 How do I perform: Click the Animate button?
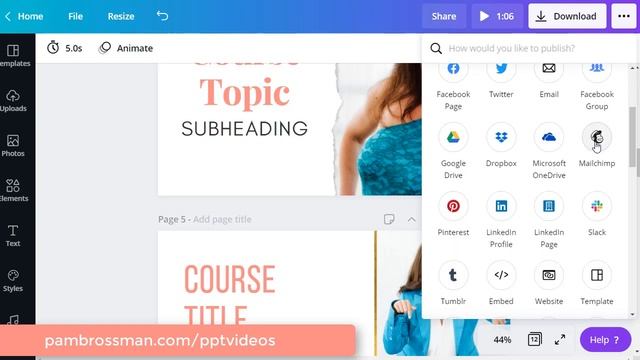pyautogui.click(x=126, y=48)
